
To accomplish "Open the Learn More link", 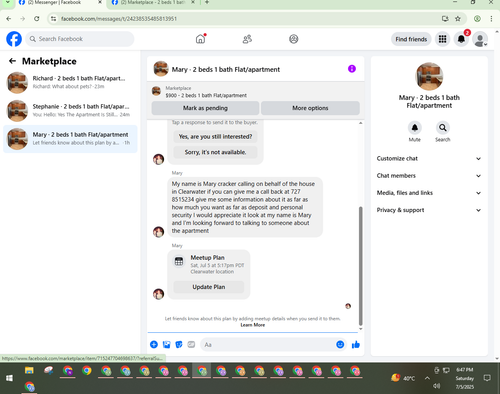I will click(x=253, y=325).
